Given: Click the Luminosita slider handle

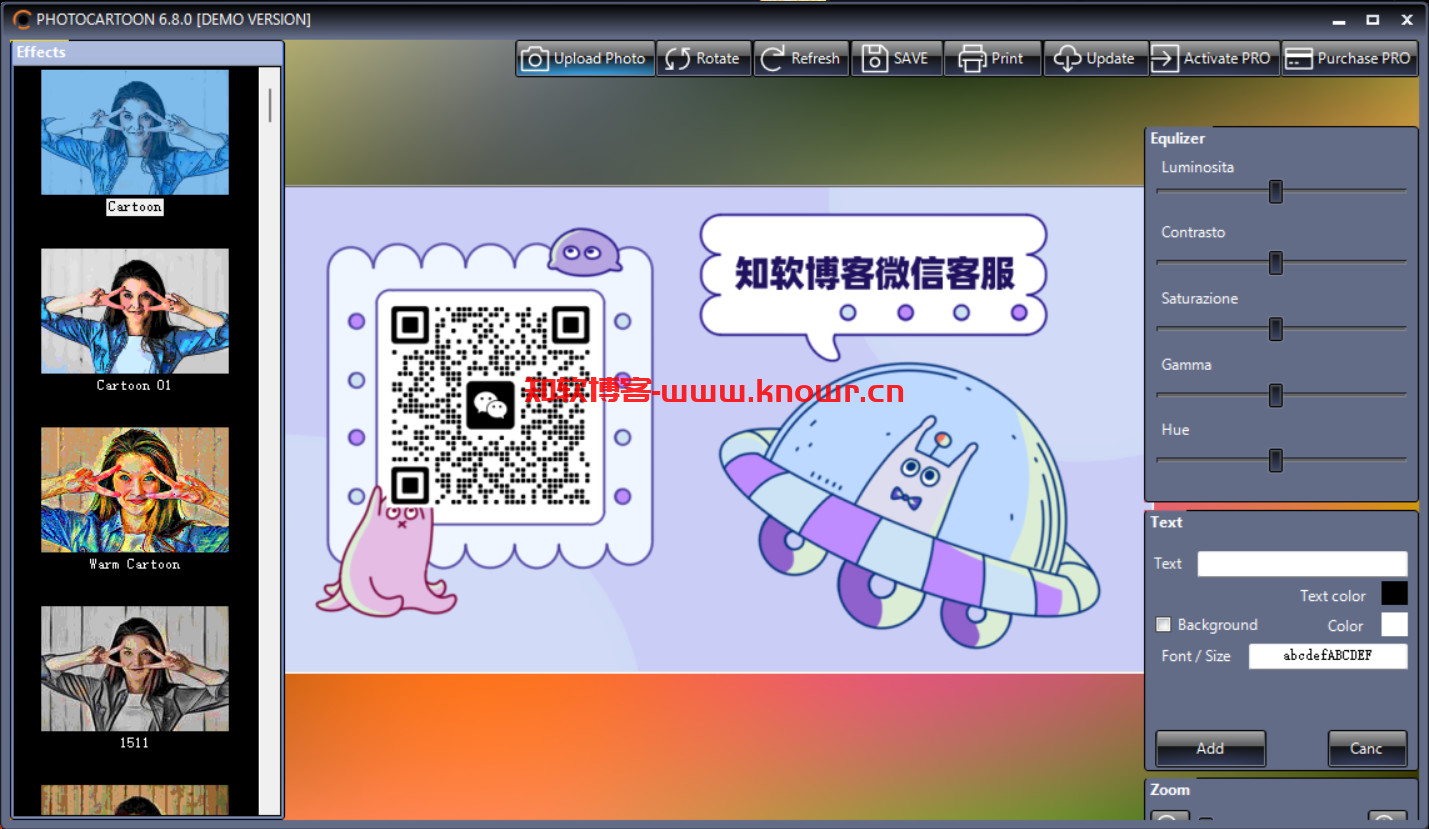Looking at the screenshot, I should (x=1276, y=191).
